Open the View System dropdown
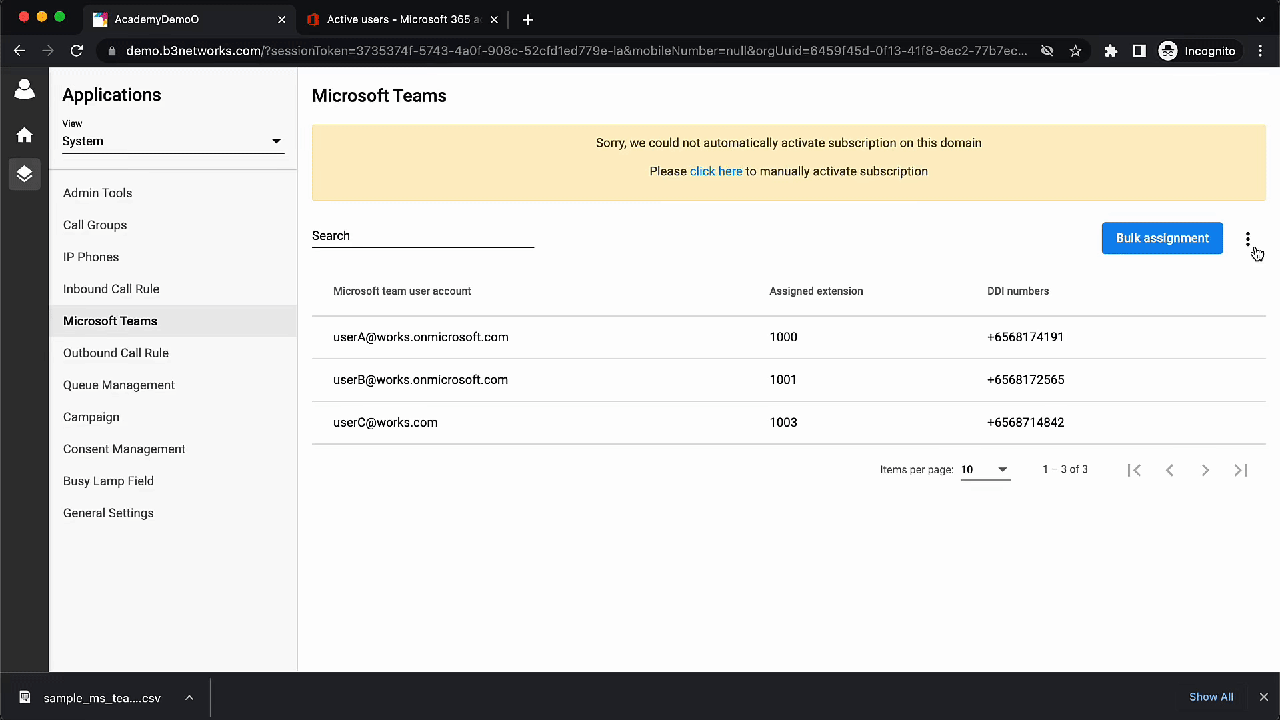 coord(173,141)
